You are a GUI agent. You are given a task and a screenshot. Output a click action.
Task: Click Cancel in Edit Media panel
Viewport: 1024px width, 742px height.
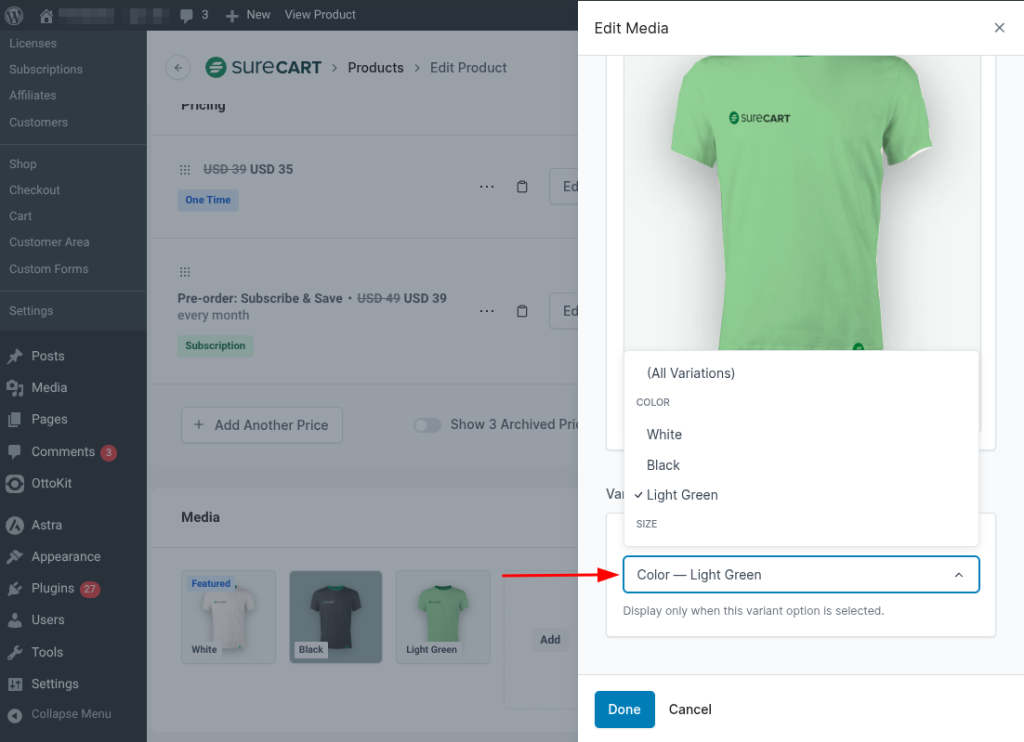tap(690, 709)
